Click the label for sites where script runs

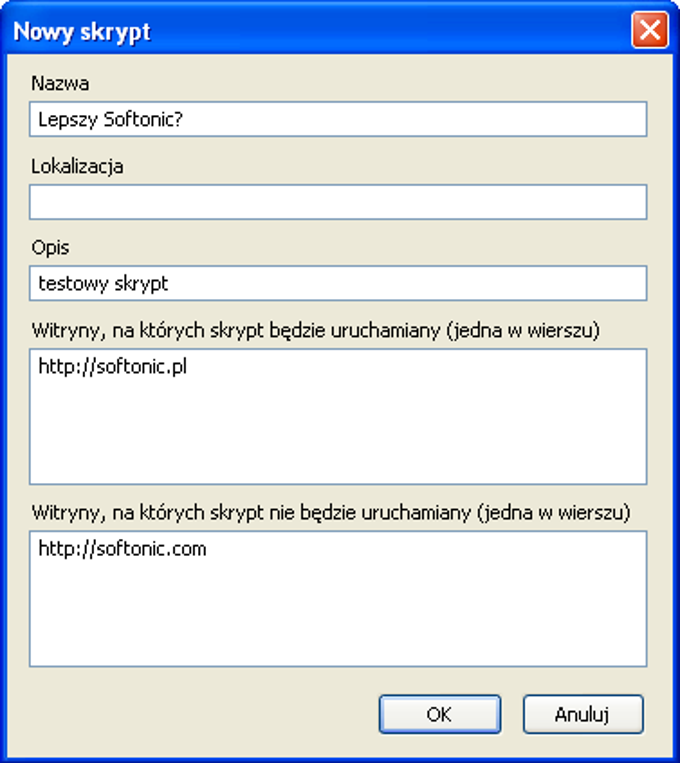pyautogui.click(x=315, y=331)
